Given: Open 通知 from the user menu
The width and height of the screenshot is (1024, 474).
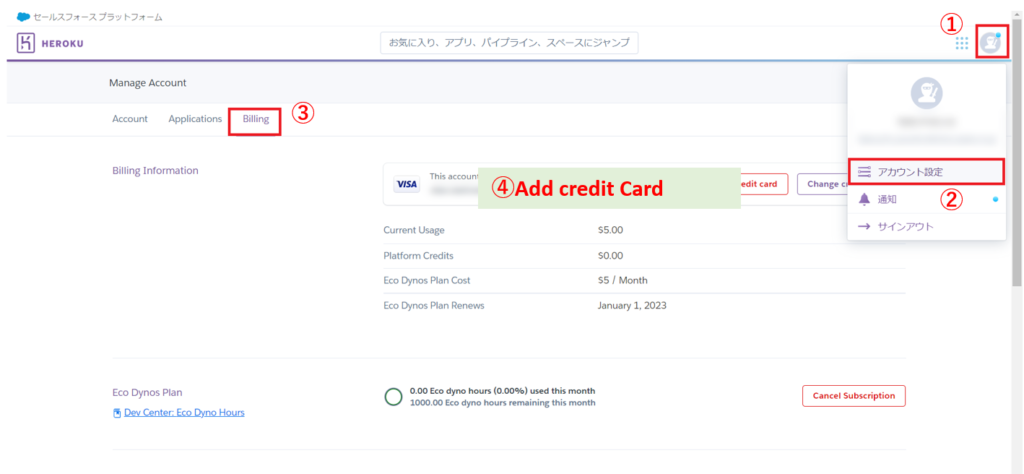Looking at the screenshot, I should [x=887, y=200].
